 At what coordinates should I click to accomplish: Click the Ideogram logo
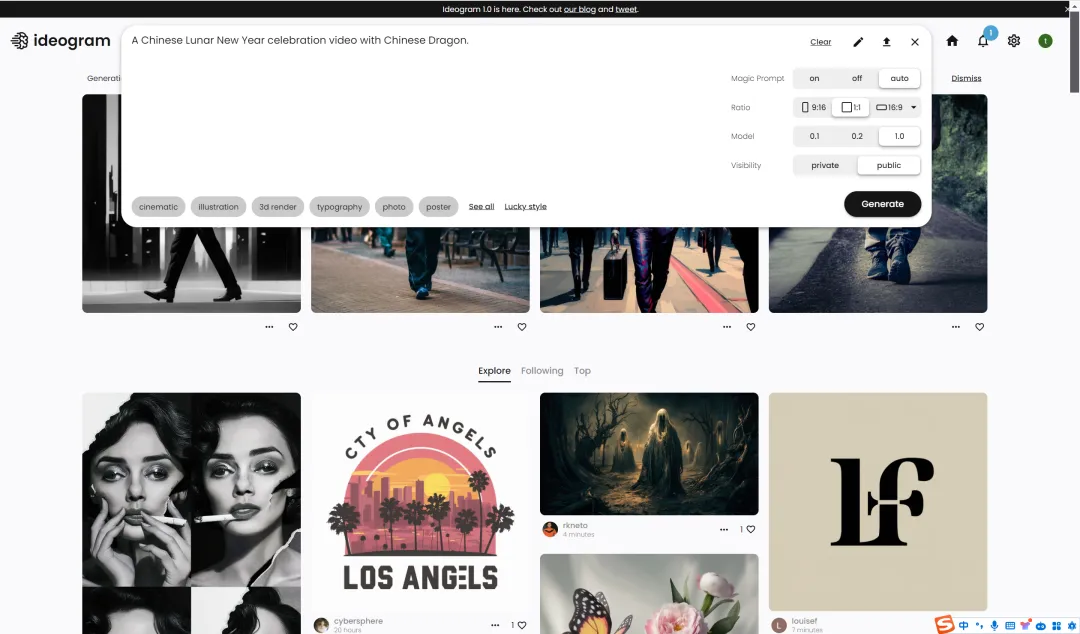(59, 41)
